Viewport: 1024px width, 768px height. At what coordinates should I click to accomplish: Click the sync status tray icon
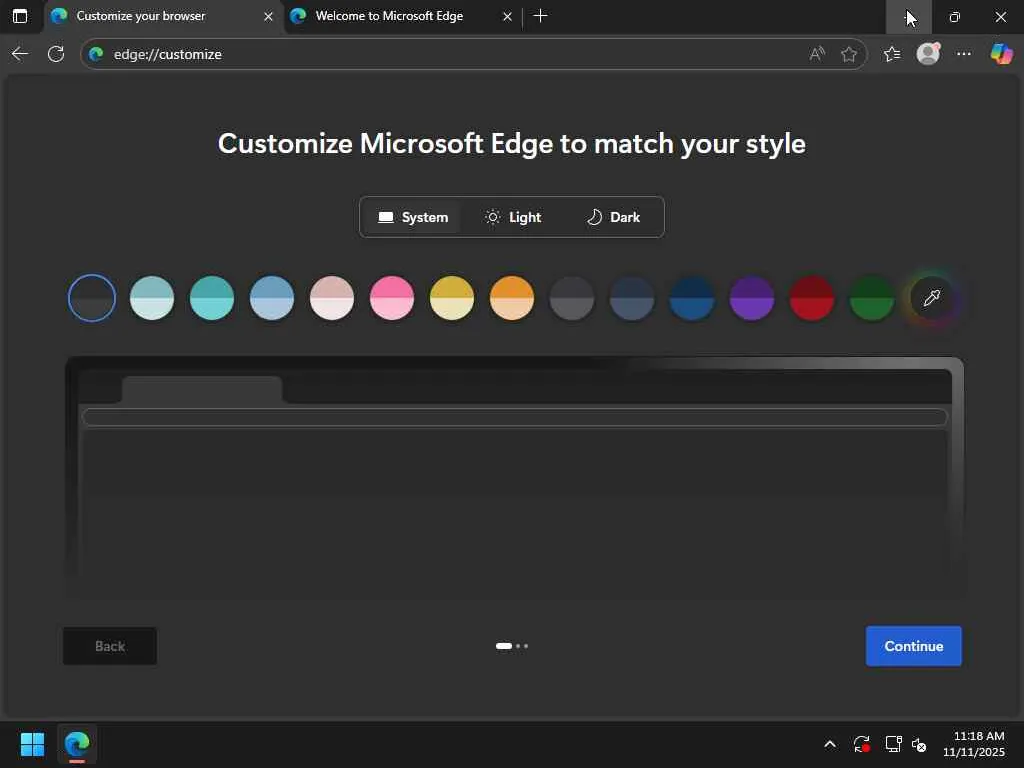coord(861,744)
